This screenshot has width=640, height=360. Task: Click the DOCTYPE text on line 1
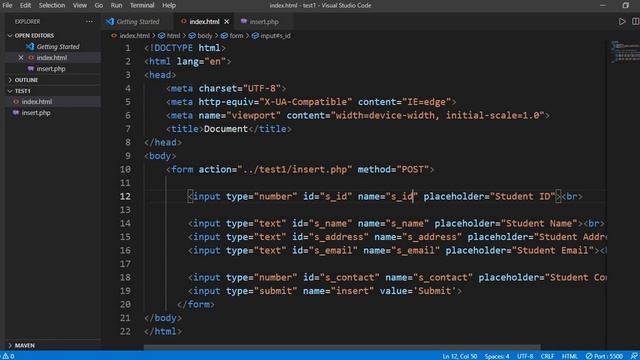(171, 48)
